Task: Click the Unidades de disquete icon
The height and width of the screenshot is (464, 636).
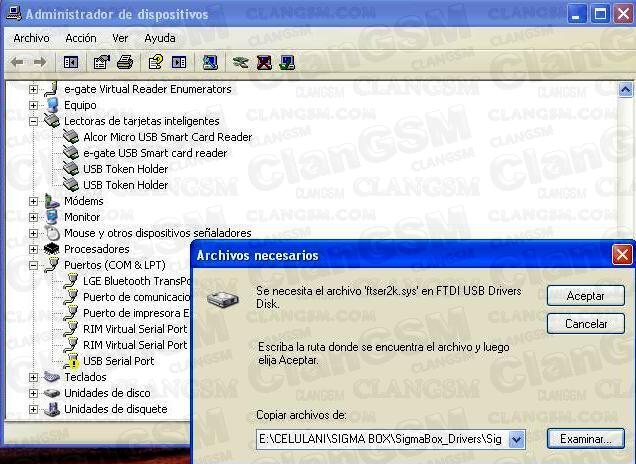Action: [x=52, y=409]
